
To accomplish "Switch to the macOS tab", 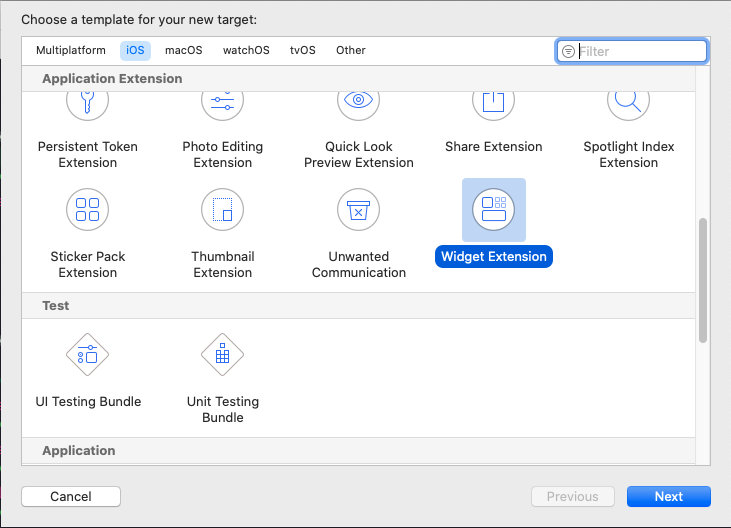I will coord(184,50).
